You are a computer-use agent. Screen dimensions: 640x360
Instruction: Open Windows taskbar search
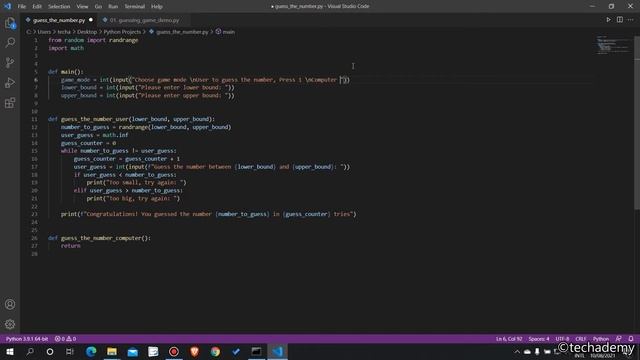[x=30, y=351]
